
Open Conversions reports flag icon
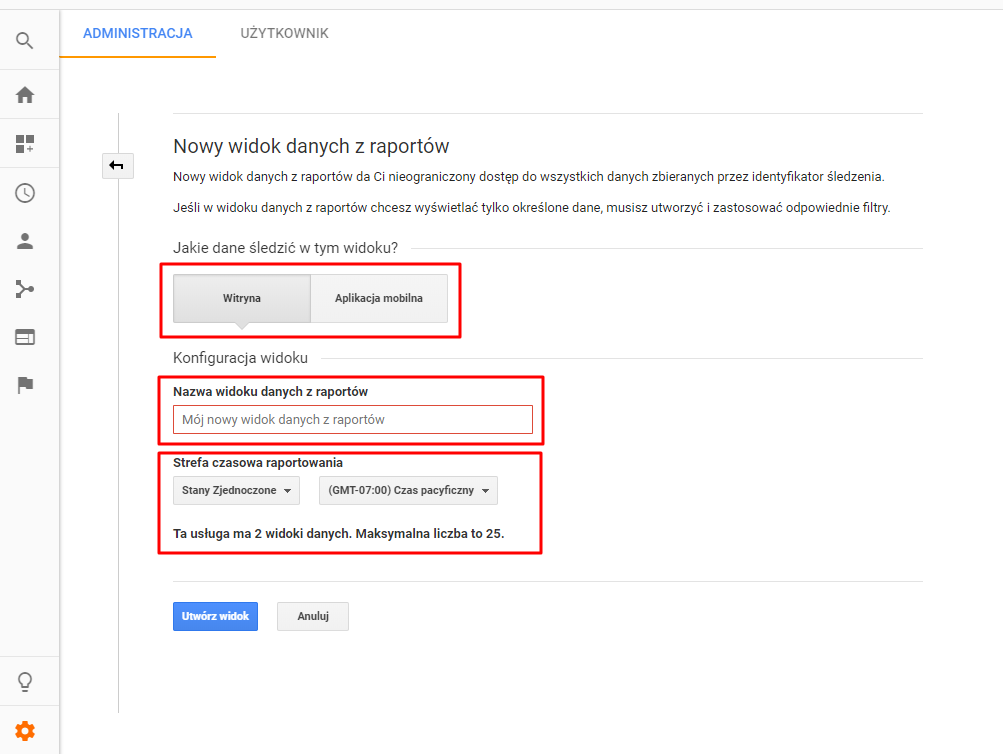pyautogui.click(x=25, y=385)
